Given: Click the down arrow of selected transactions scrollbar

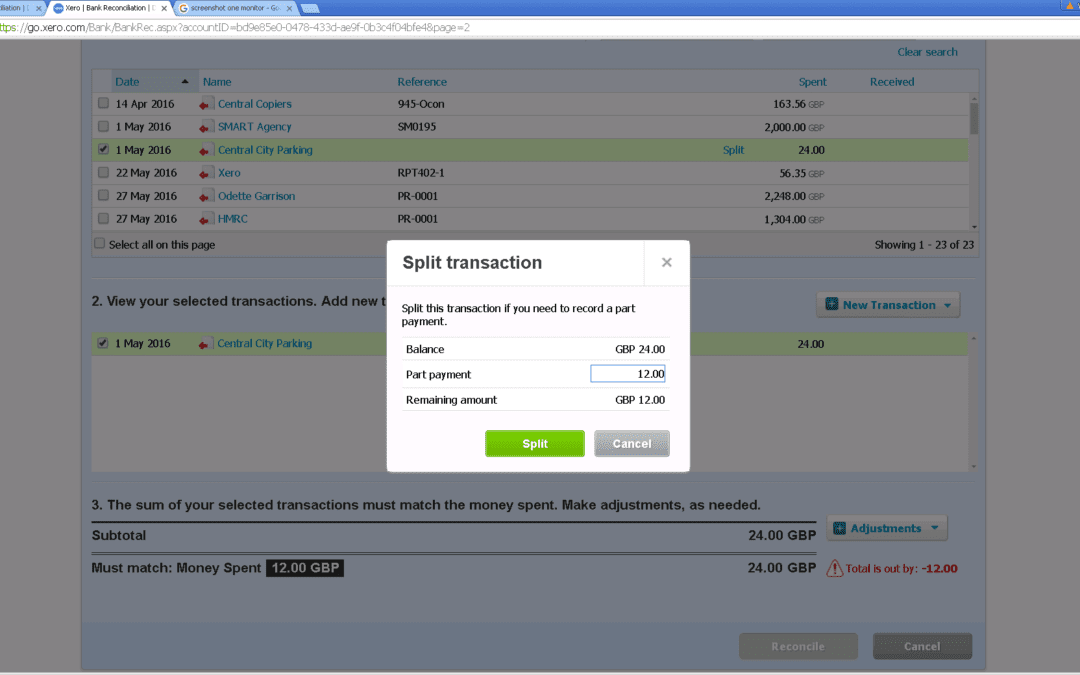Looking at the screenshot, I should pos(973,466).
